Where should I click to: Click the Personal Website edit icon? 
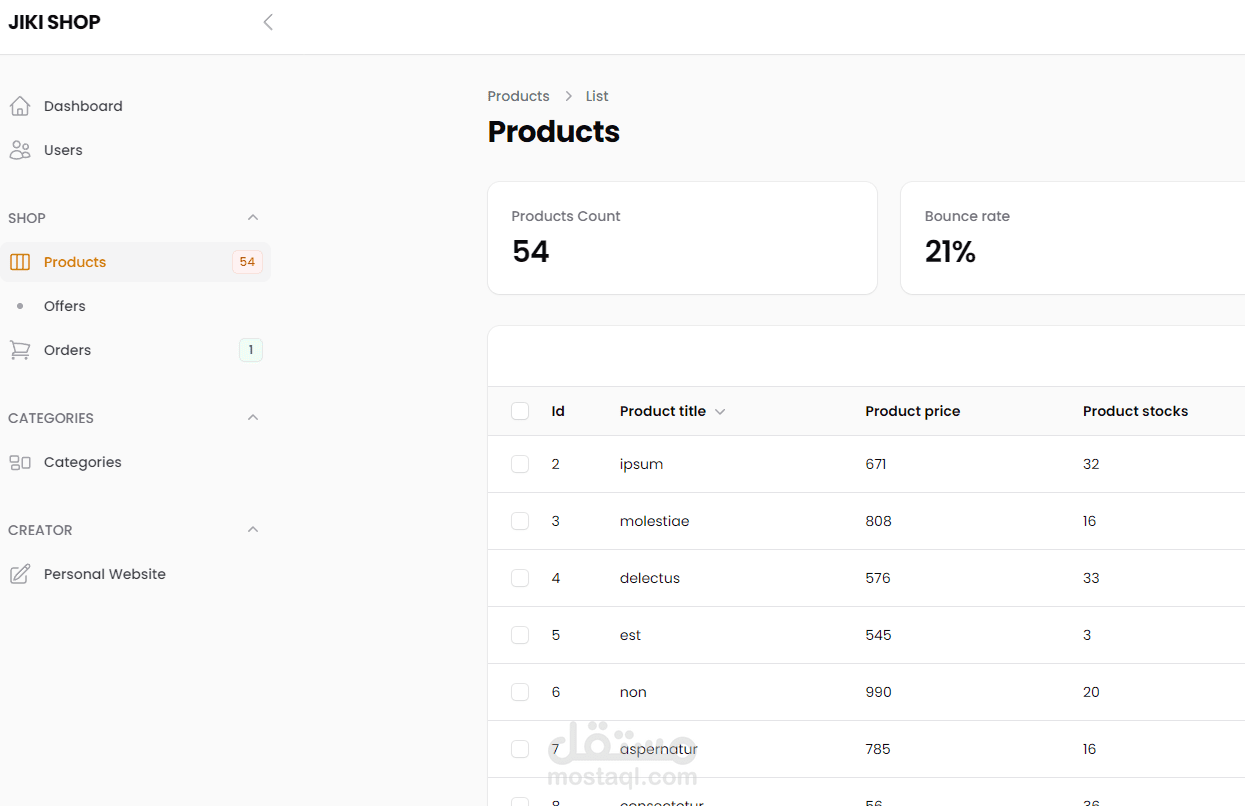point(19,574)
